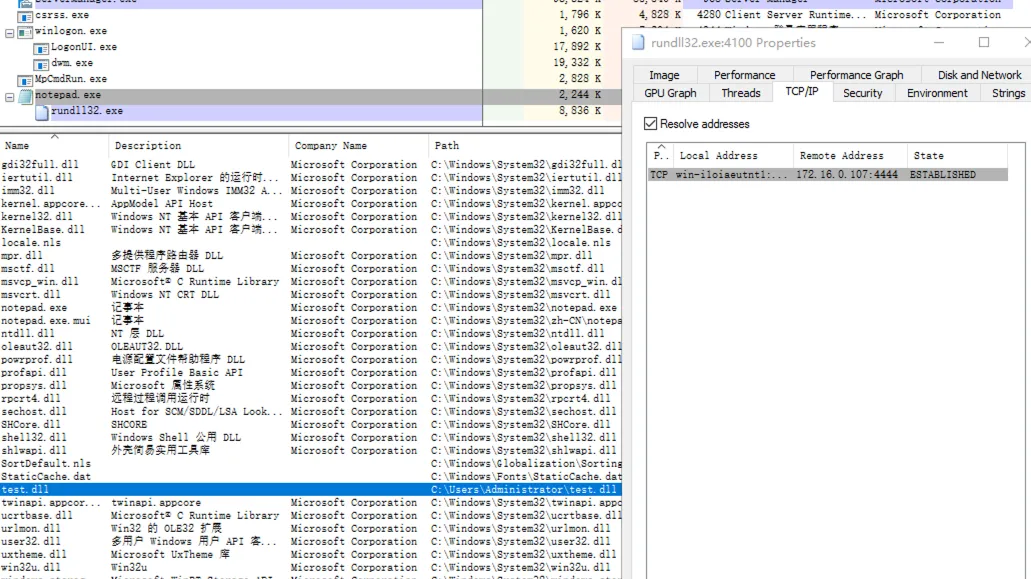
Task: Click the winlogon.exe process icon
Action: point(27,31)
